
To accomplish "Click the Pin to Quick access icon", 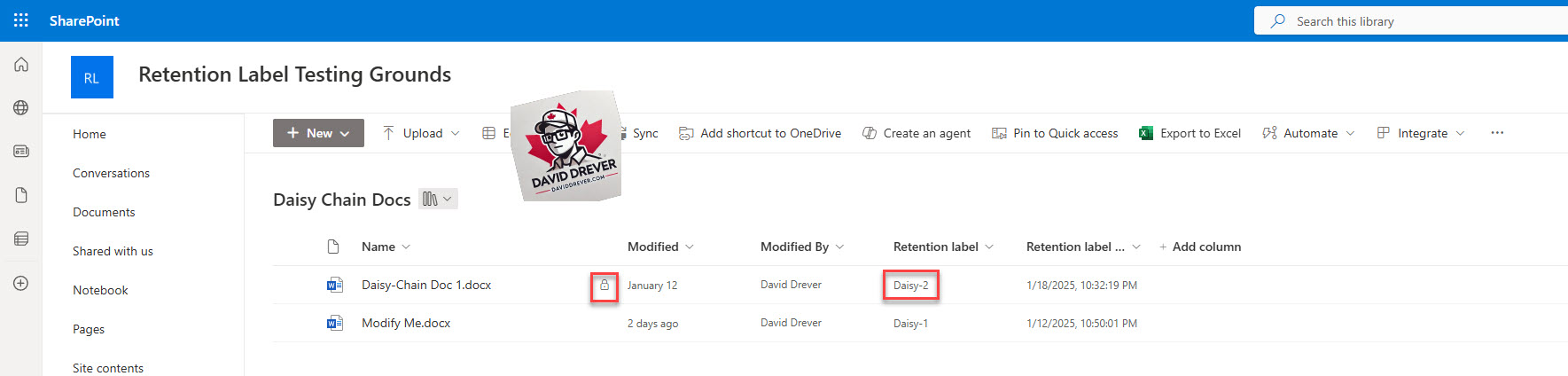I will click(x=999, y=133).
